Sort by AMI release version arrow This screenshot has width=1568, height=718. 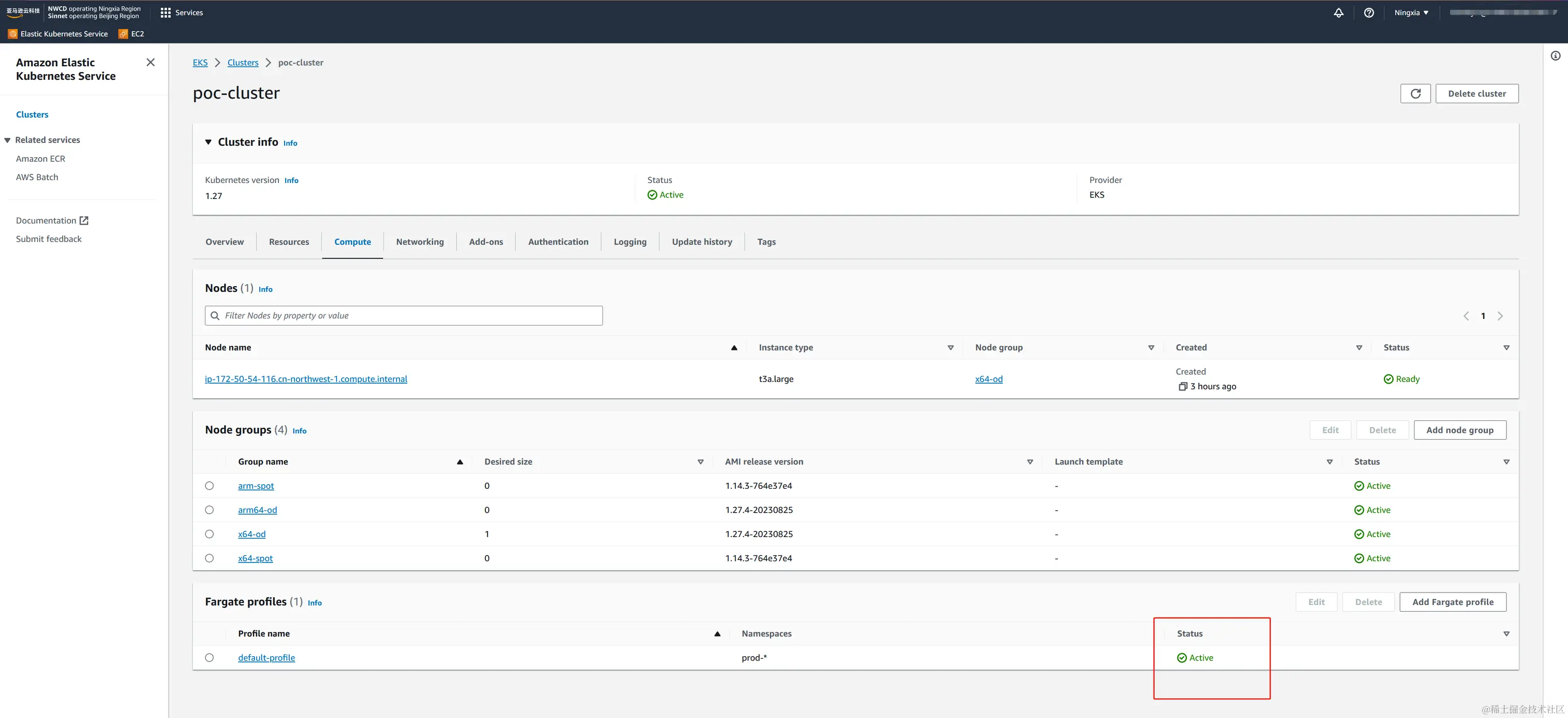point(1030,462)
